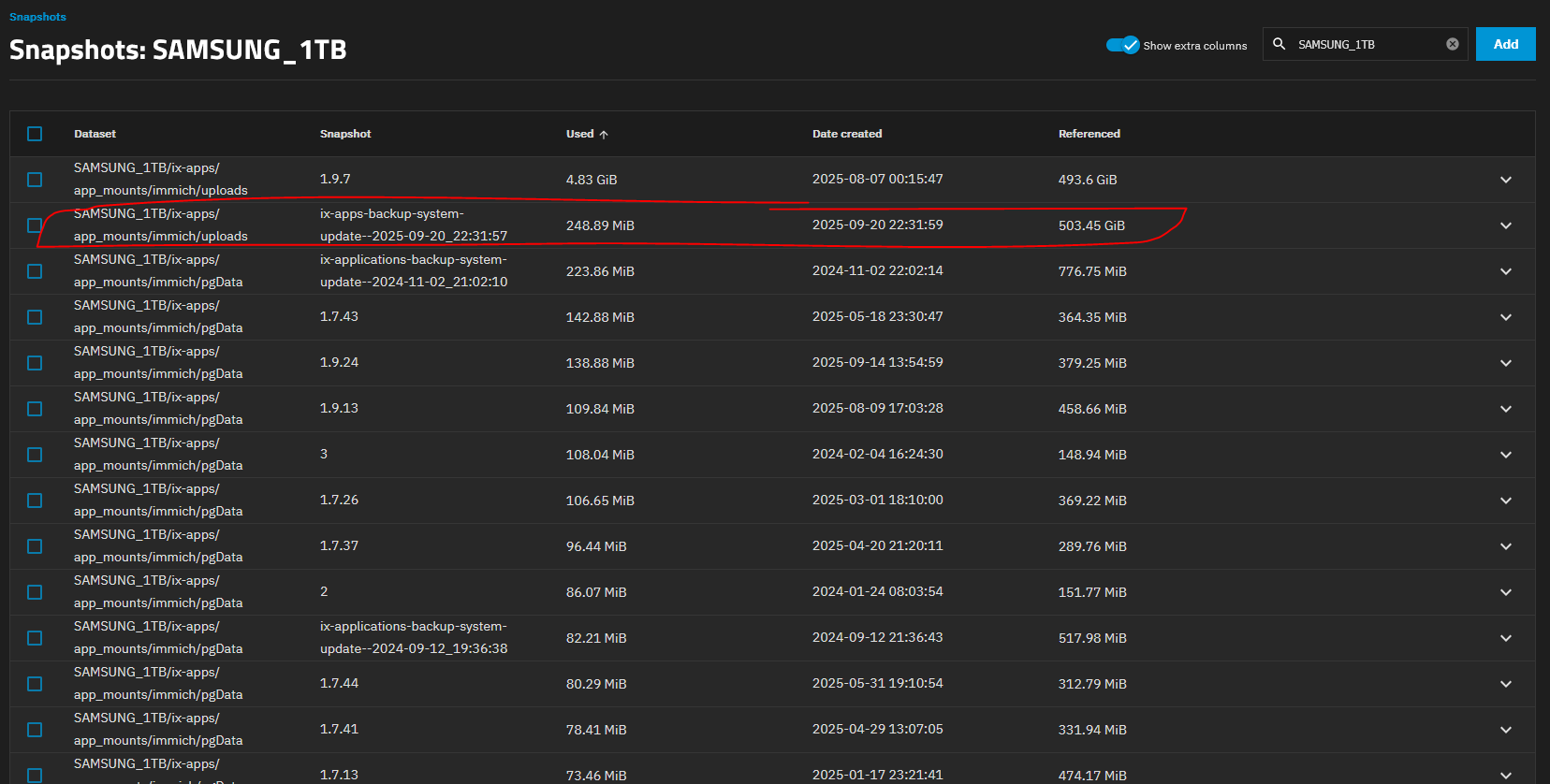1550x784 pixels.
Task: Tick the checkbox for the 2024-09-12 backup snapshot
Action: point(35,638)
